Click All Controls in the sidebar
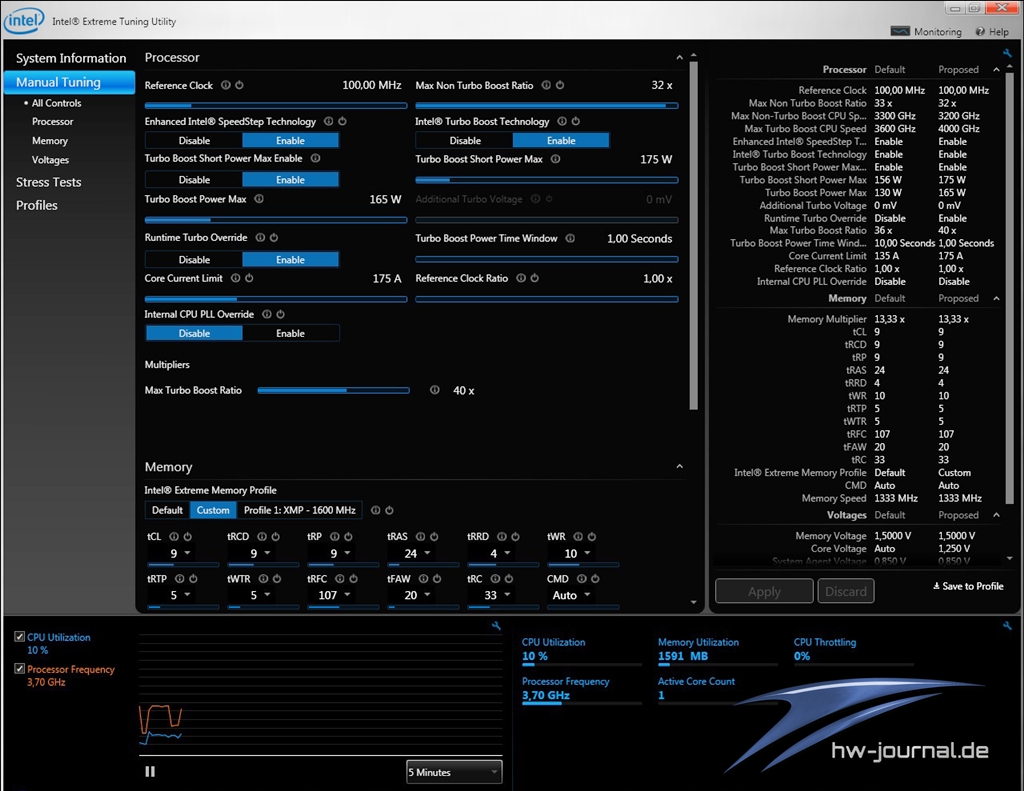The width and height of the screenshot is (1024, 791). coord(56,103)
